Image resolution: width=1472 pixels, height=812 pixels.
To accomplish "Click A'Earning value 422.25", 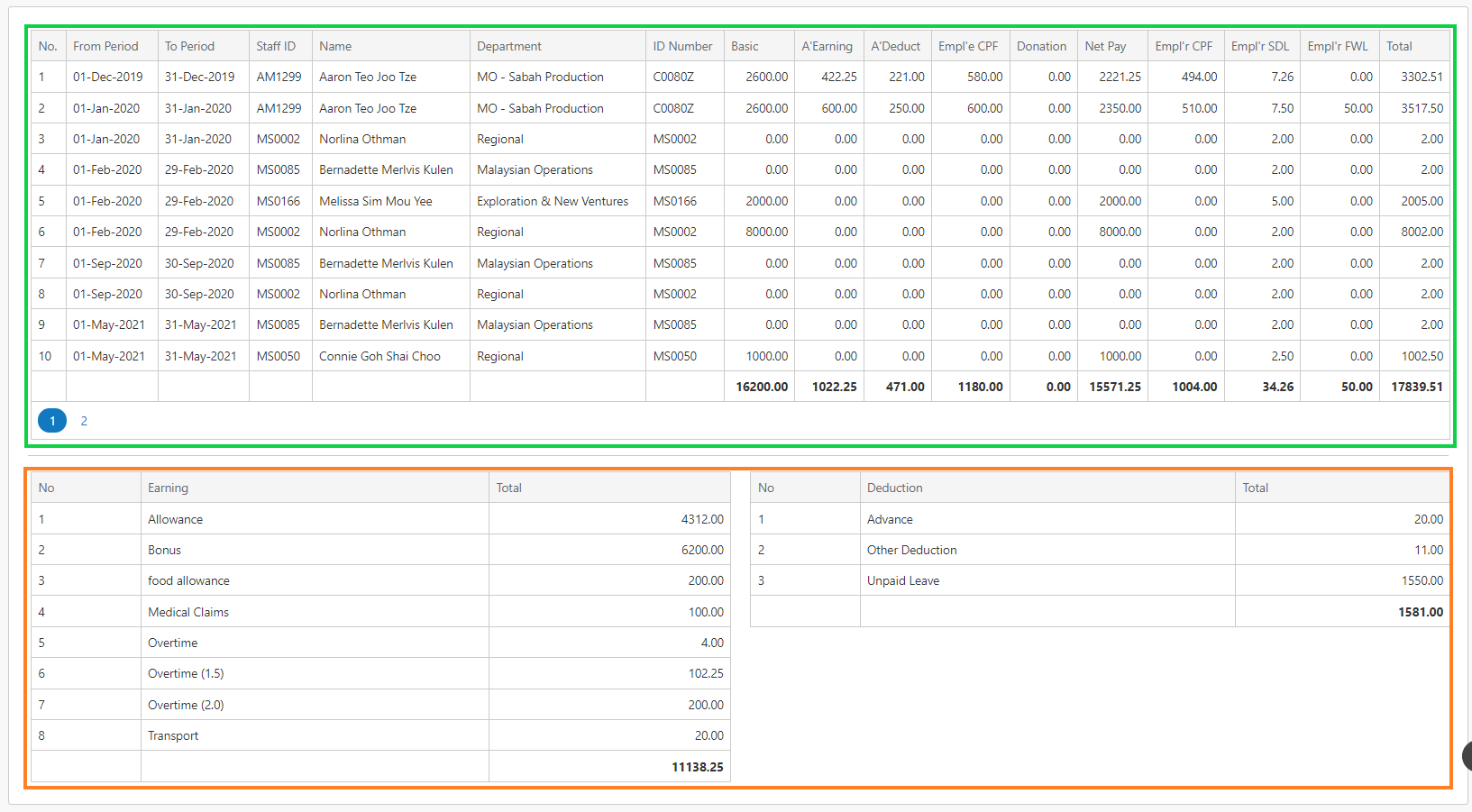I will (x=839, y=77).
